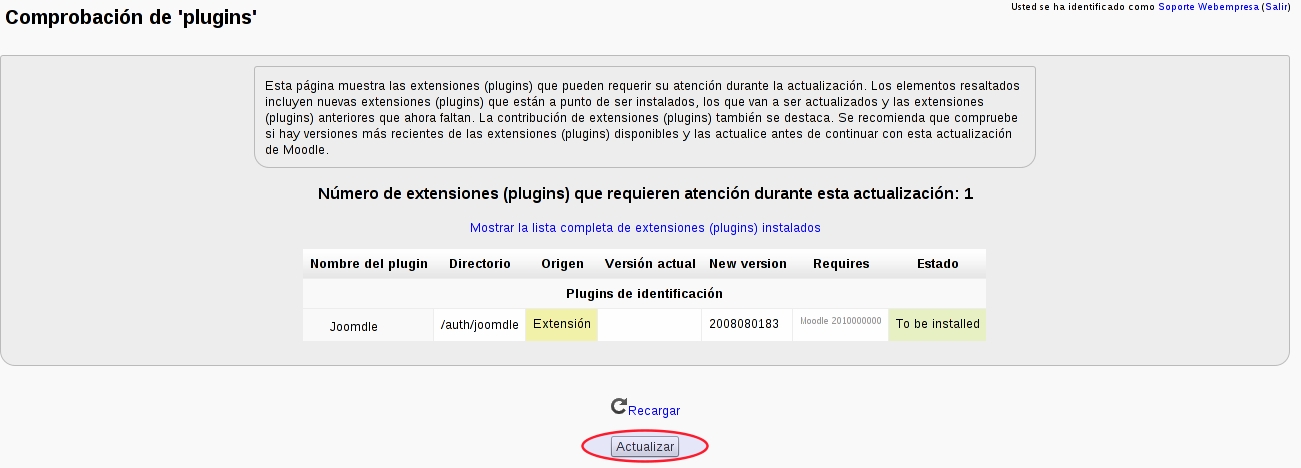
Task: Select the Joomdle plugin name cell
Action: 354,326
